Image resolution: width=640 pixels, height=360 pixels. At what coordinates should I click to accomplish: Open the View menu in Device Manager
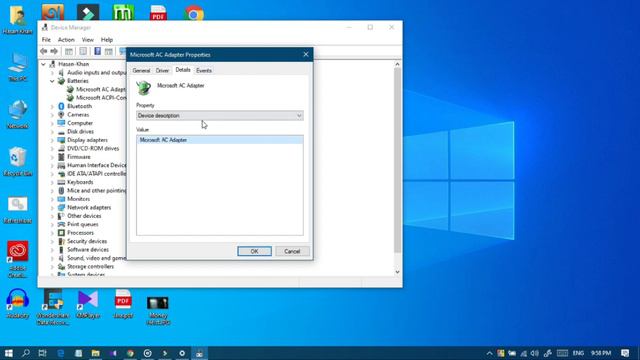point(88,40)
